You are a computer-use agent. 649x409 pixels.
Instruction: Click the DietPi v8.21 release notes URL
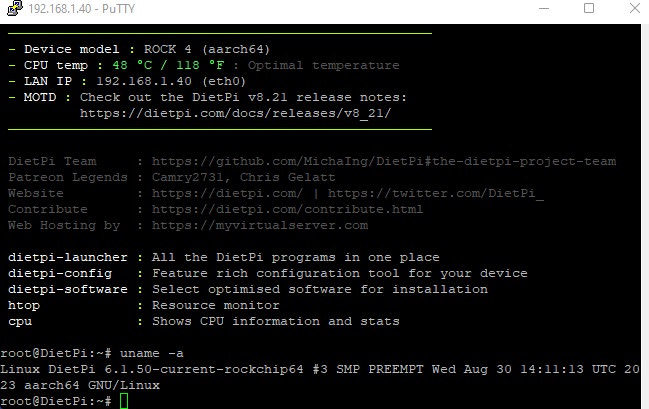pos(235,113)
